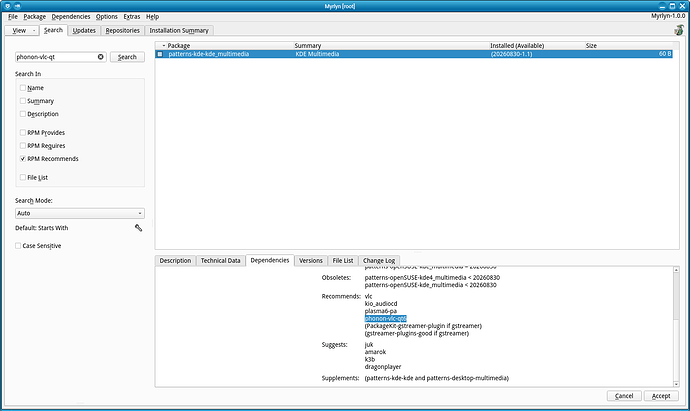The image size is (690, 411).
Task: Switch to Installation Summary tab
Action: pos(179,30)
